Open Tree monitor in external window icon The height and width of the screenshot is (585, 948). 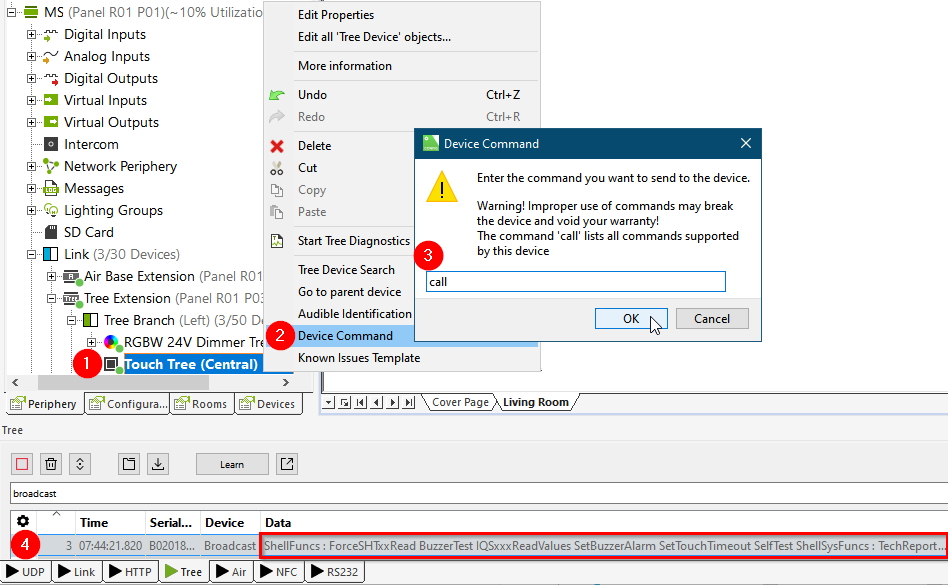click(x=287, y=463)
